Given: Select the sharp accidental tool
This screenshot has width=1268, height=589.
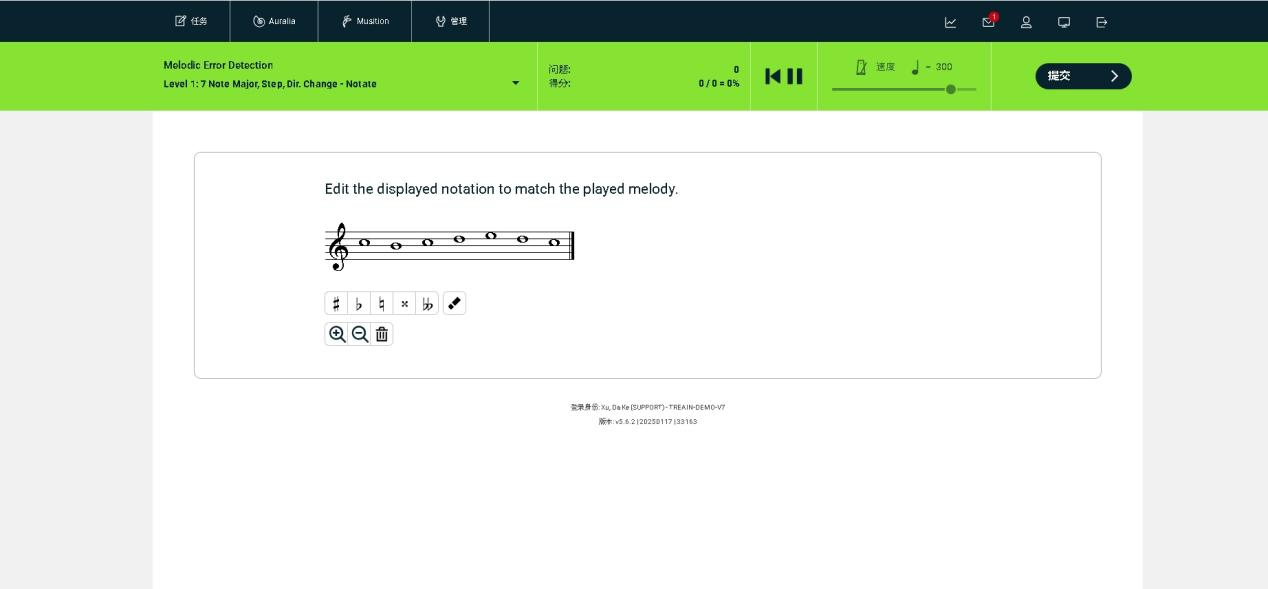Looking at the screenshot, I should click(x=336, y=304).
